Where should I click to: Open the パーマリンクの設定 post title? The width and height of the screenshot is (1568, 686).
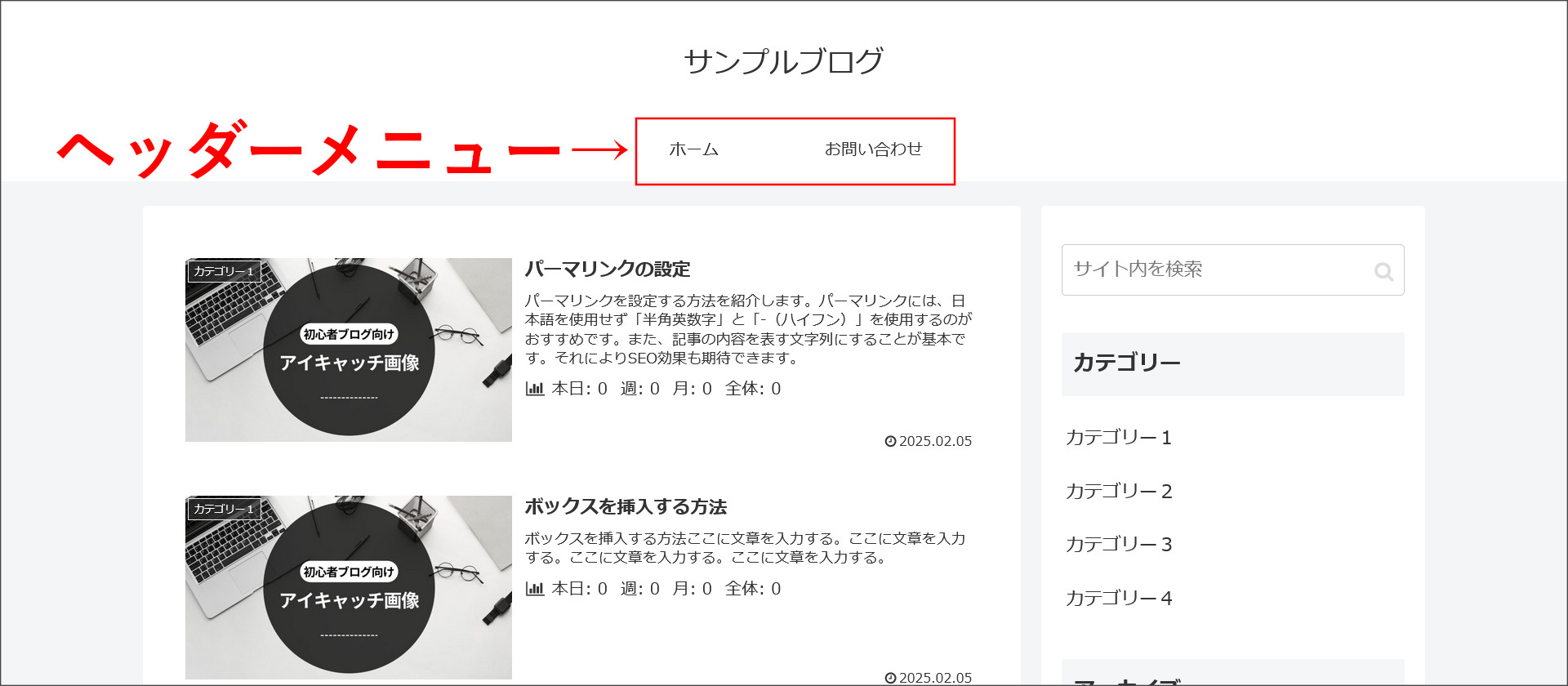608,269
